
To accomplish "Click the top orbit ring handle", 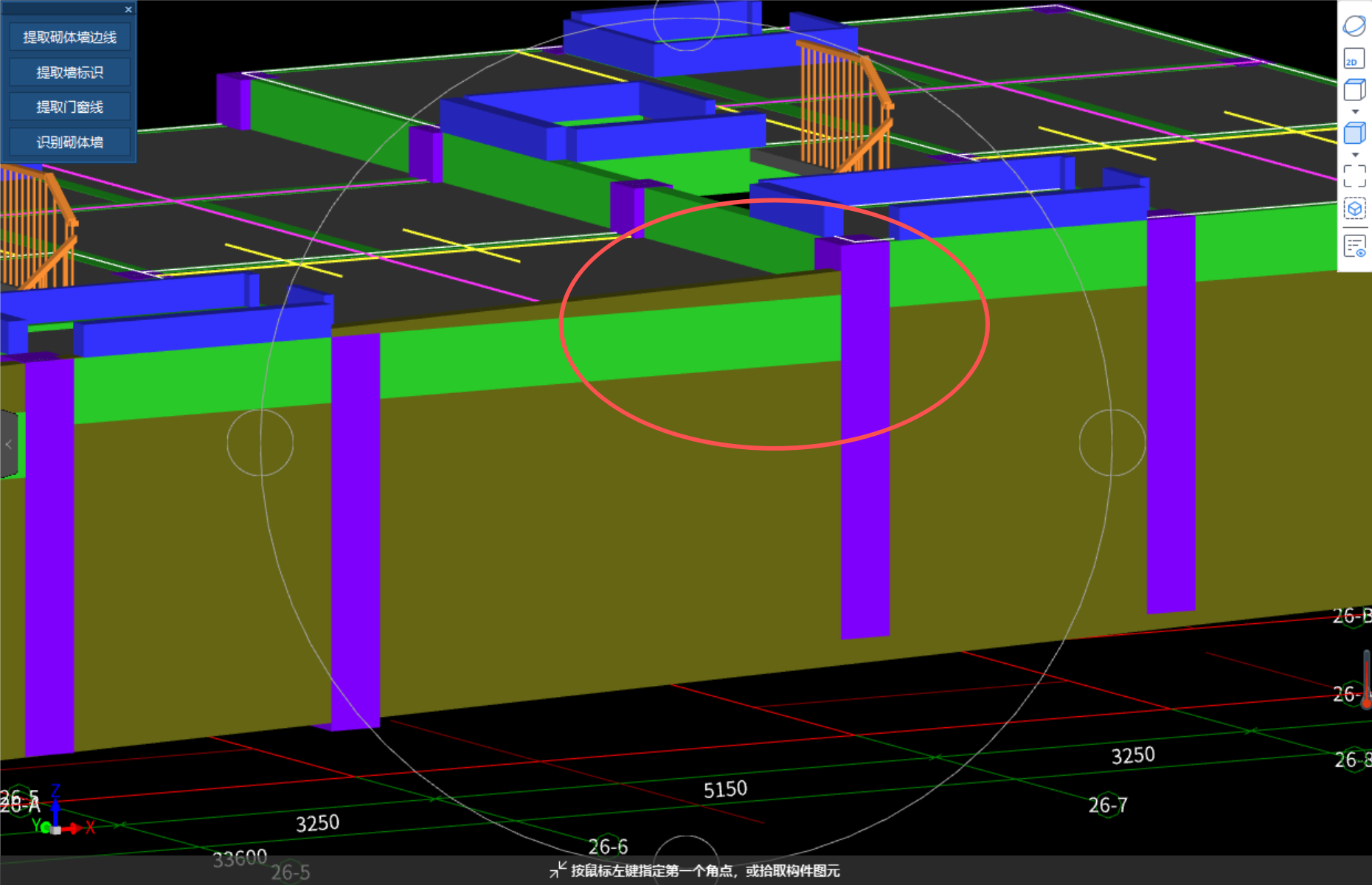I will coord(686,18).
